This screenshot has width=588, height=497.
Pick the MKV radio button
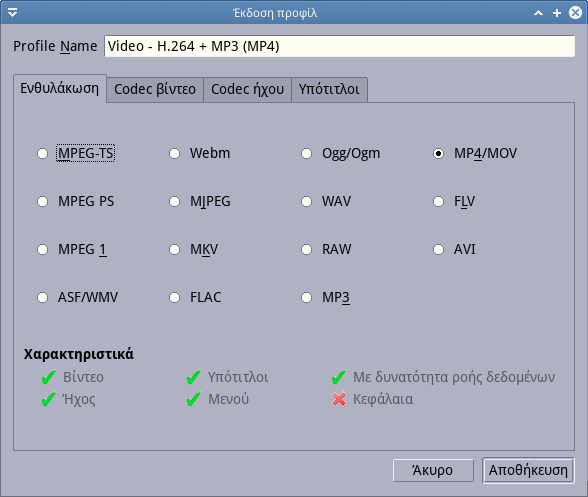(x=194, y=249)
